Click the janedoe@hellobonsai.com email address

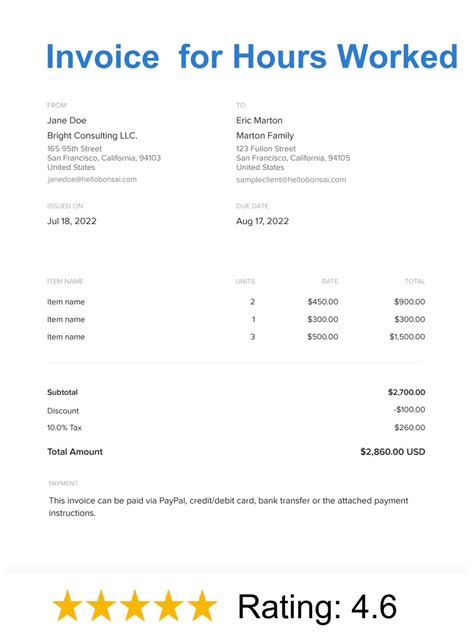tap(92, 179)
